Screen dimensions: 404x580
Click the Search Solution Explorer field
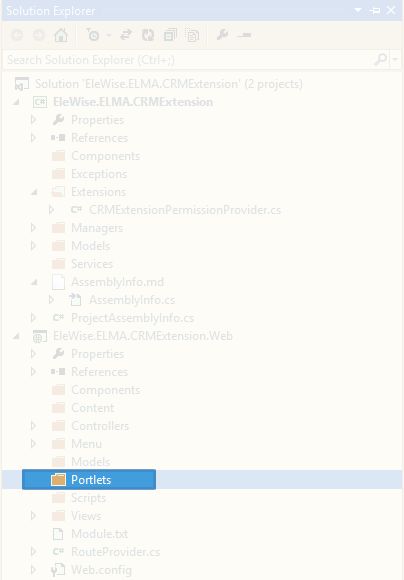(x=189, y=60)
